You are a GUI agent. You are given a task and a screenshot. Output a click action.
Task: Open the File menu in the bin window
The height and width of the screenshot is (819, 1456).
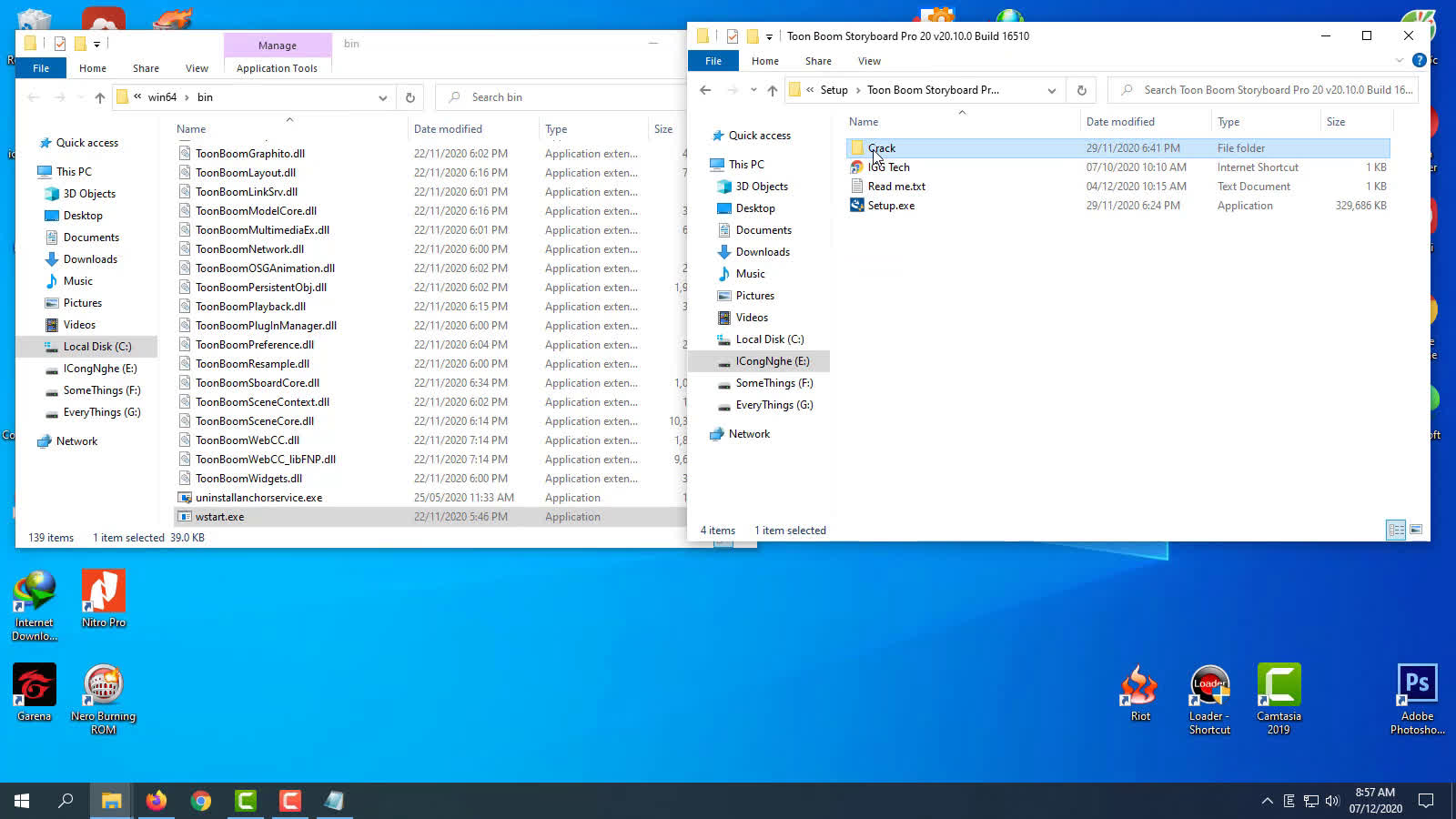(41, 68)
